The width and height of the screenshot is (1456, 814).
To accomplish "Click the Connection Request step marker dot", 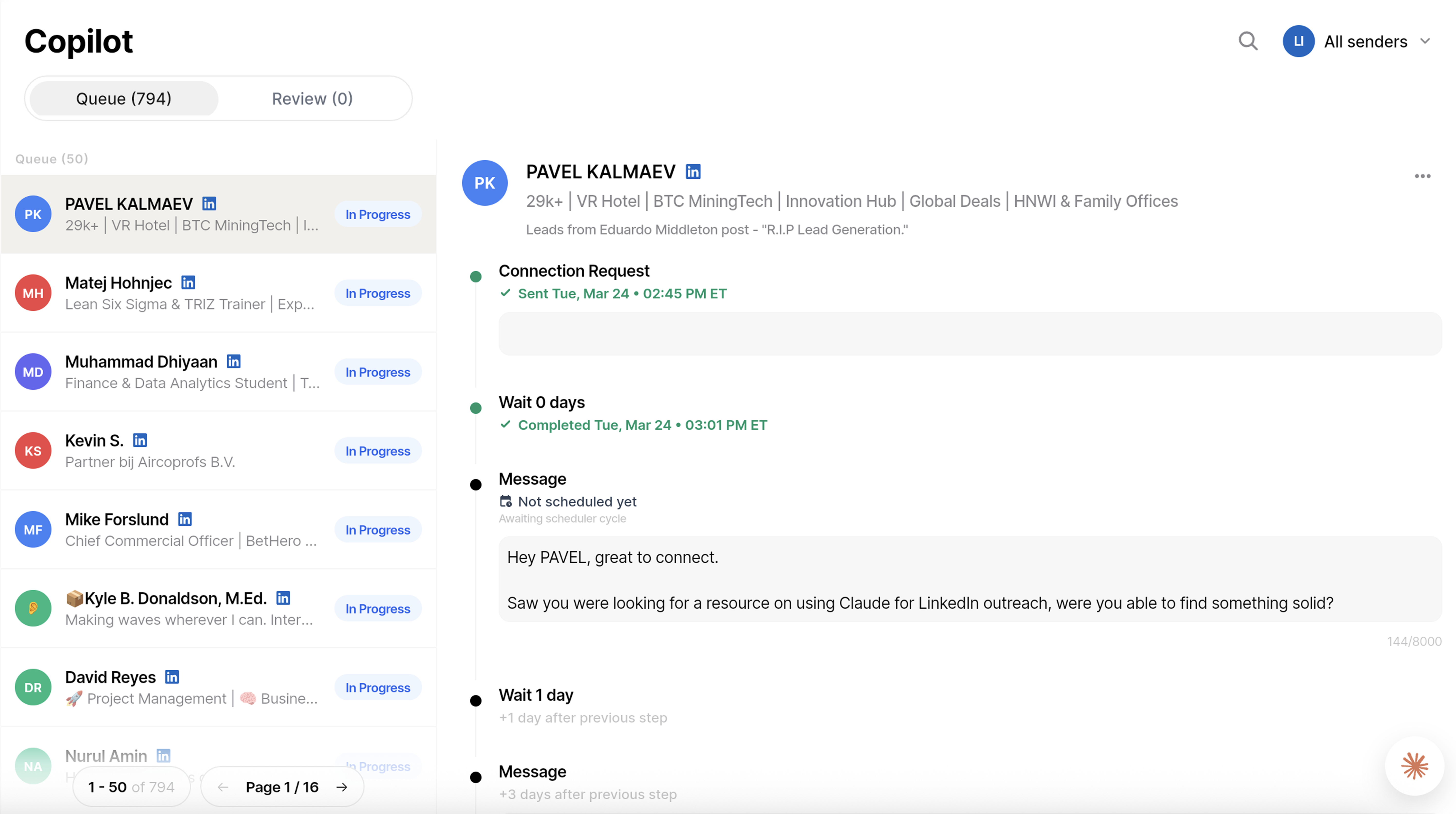I will [476, 277].
